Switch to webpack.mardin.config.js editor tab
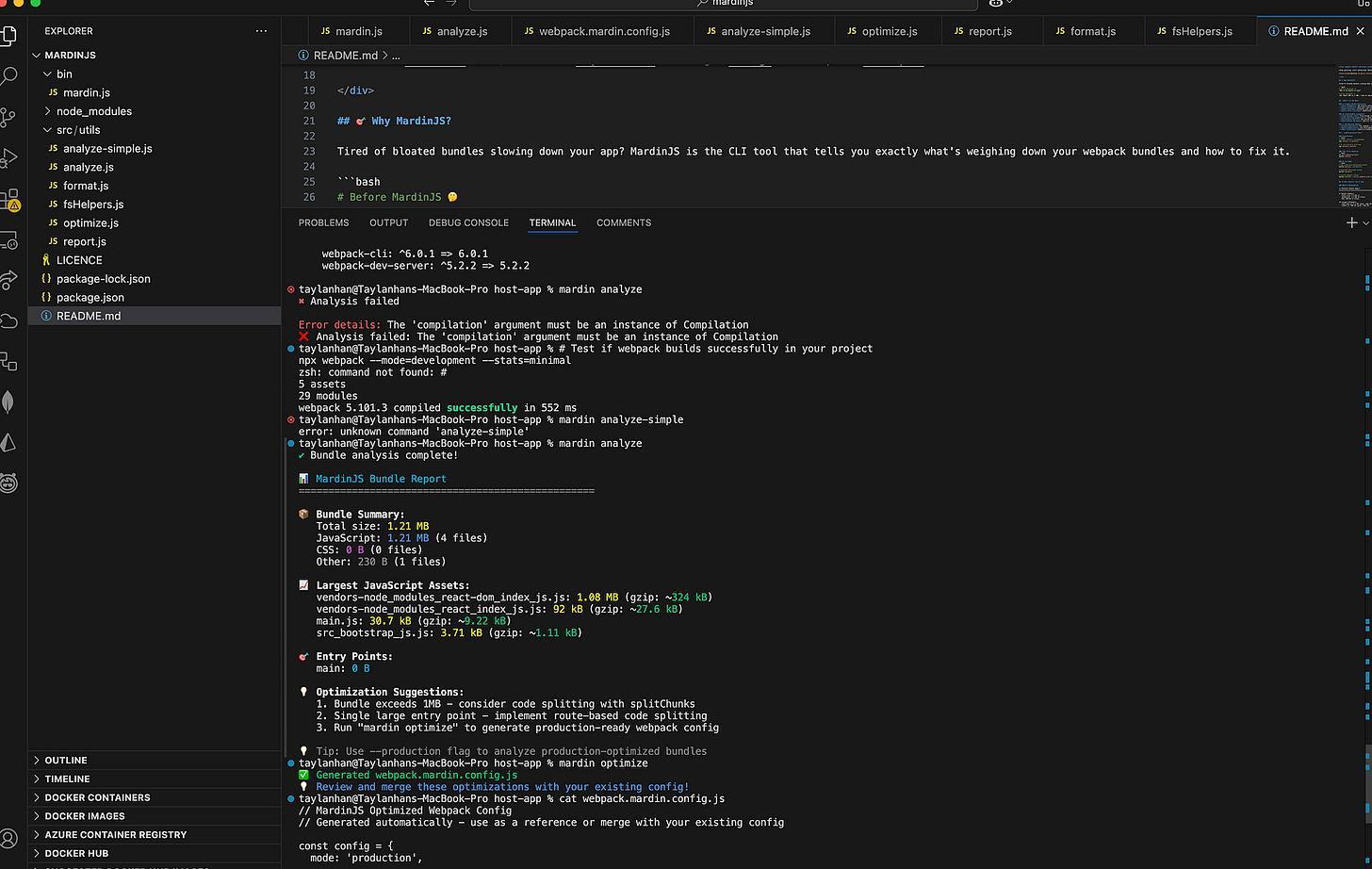Image resolution: width=1372 pixels, height=869 pixels. tap(603, 31)
